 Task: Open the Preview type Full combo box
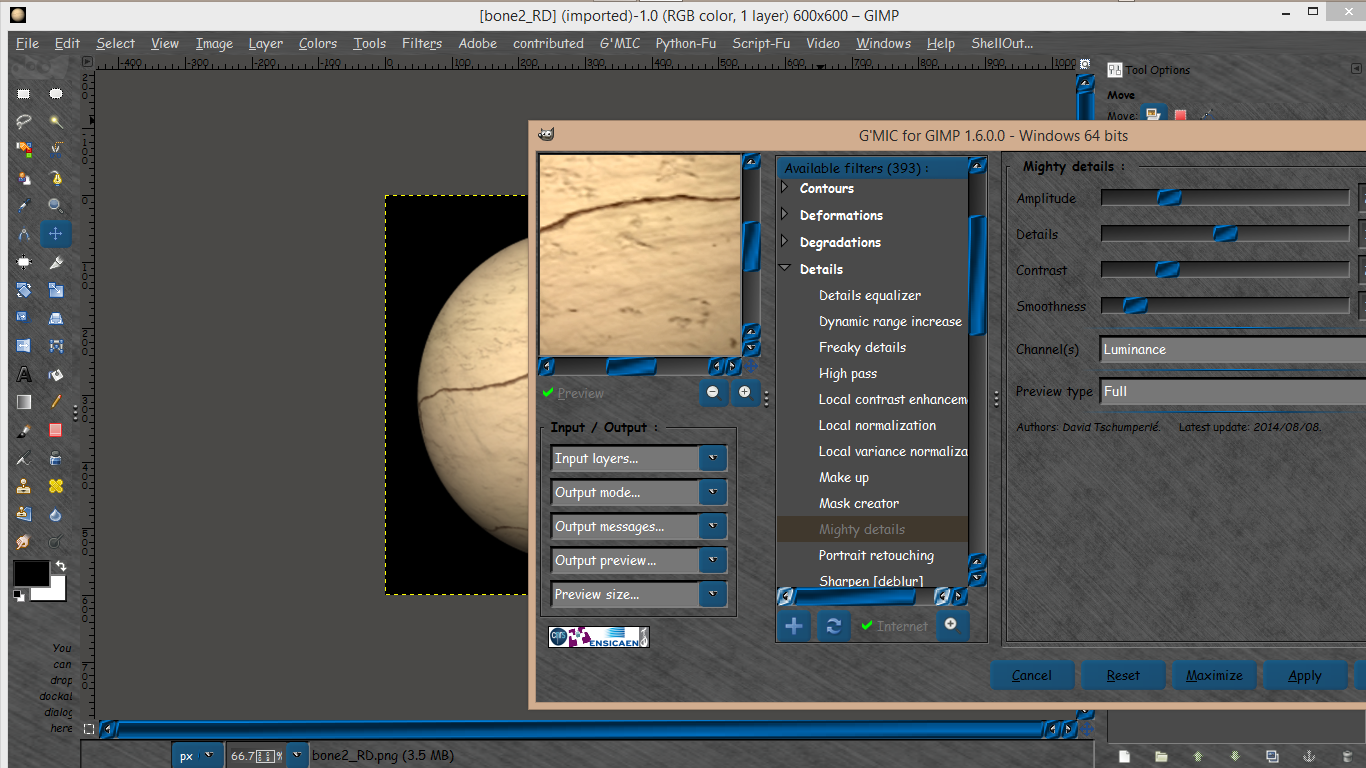(x=1232, y=391)
